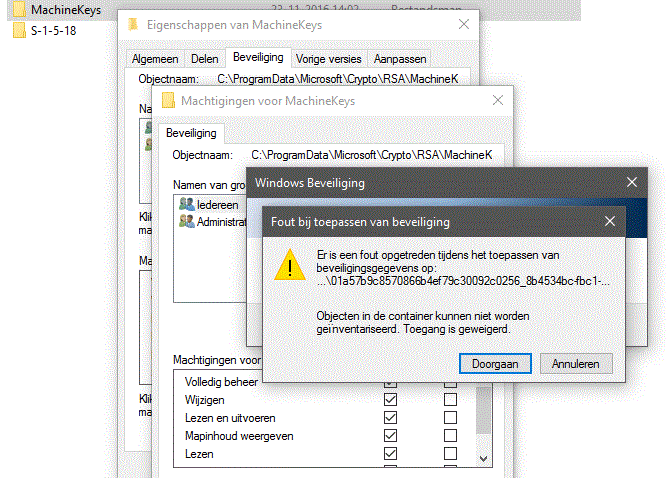Click the Objectnaam path in Eigenschappen window

coord(337,79)
